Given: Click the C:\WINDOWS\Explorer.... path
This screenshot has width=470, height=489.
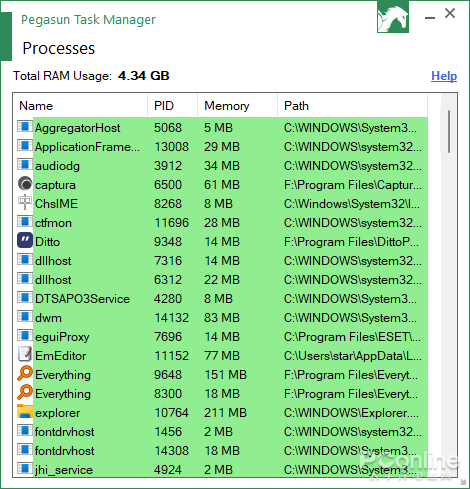Looking at the screenshot, I should tap(351, 413).
